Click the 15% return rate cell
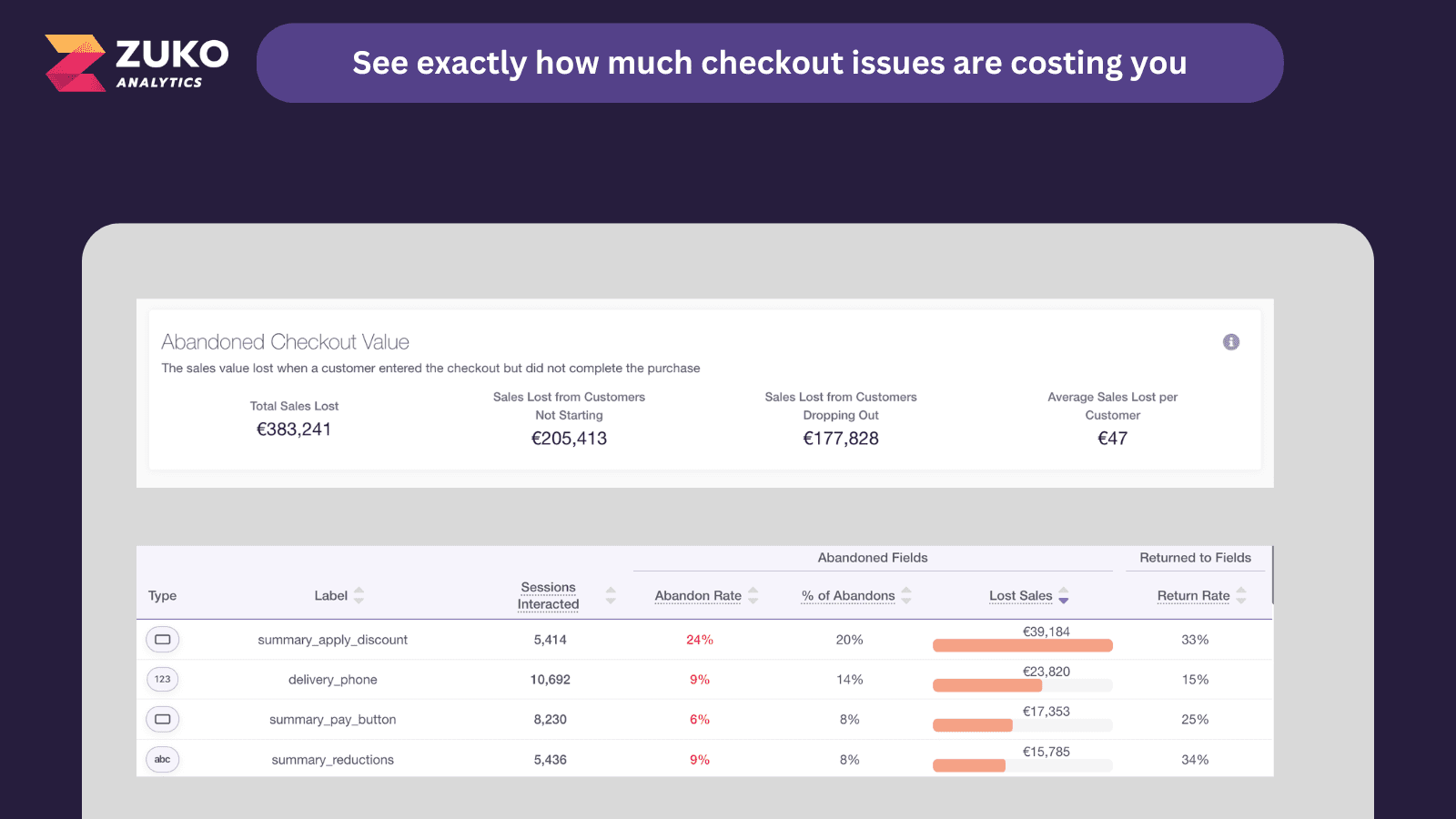1456x819 pixels. [1195, 680]
